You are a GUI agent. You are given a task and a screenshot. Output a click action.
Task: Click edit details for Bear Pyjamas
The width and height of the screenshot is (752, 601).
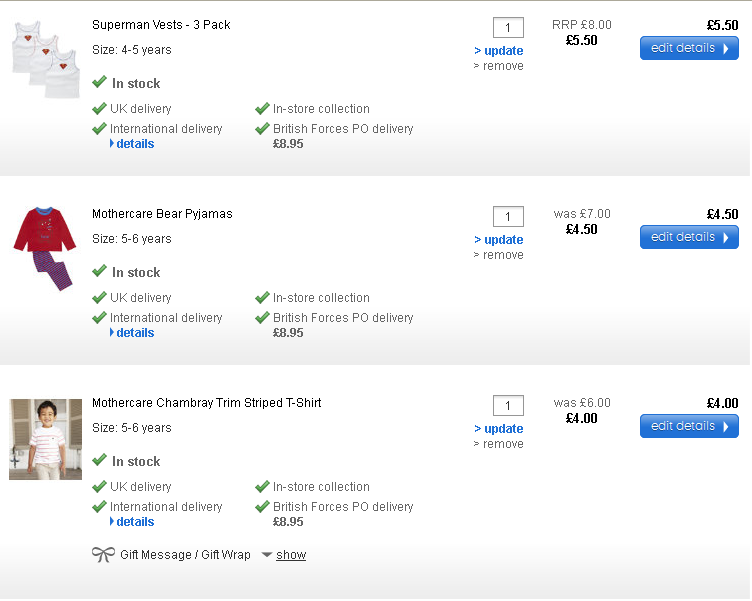tap(689, 237)
